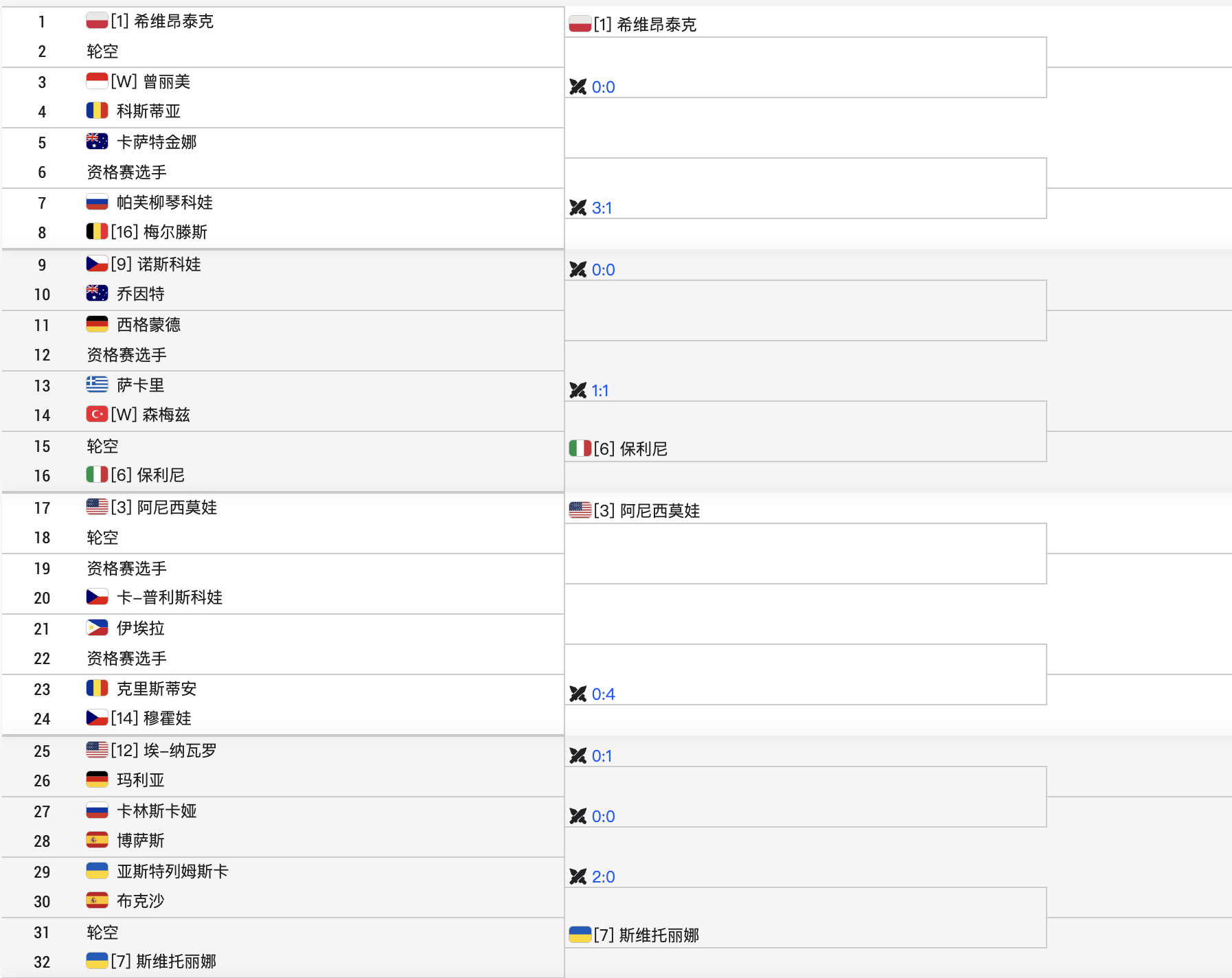The image size is (1232, 978).
Task: Click head-to-head icon beside 0:4 score
Action: 578,694
